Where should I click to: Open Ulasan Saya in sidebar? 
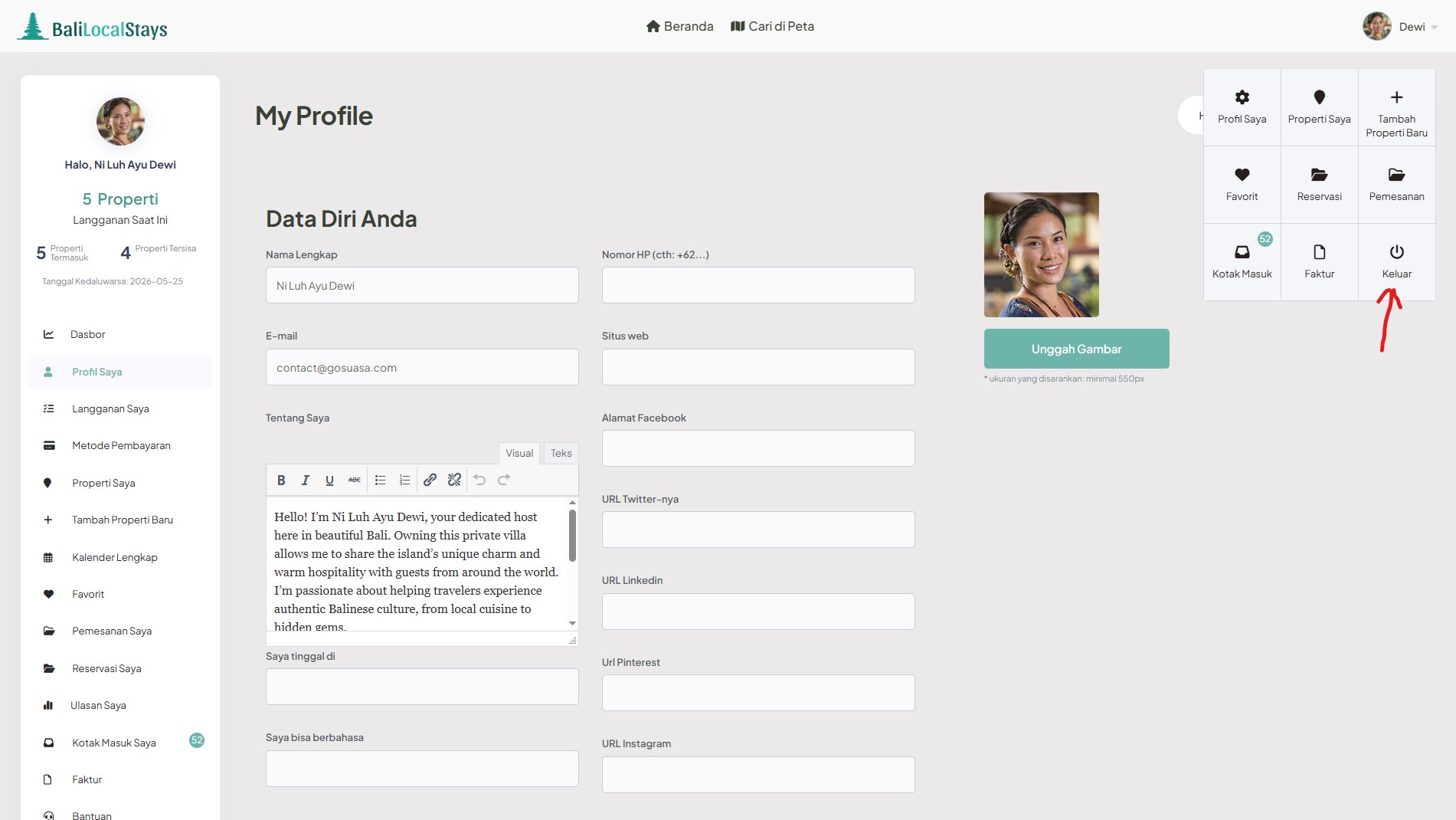pos(120,705)
